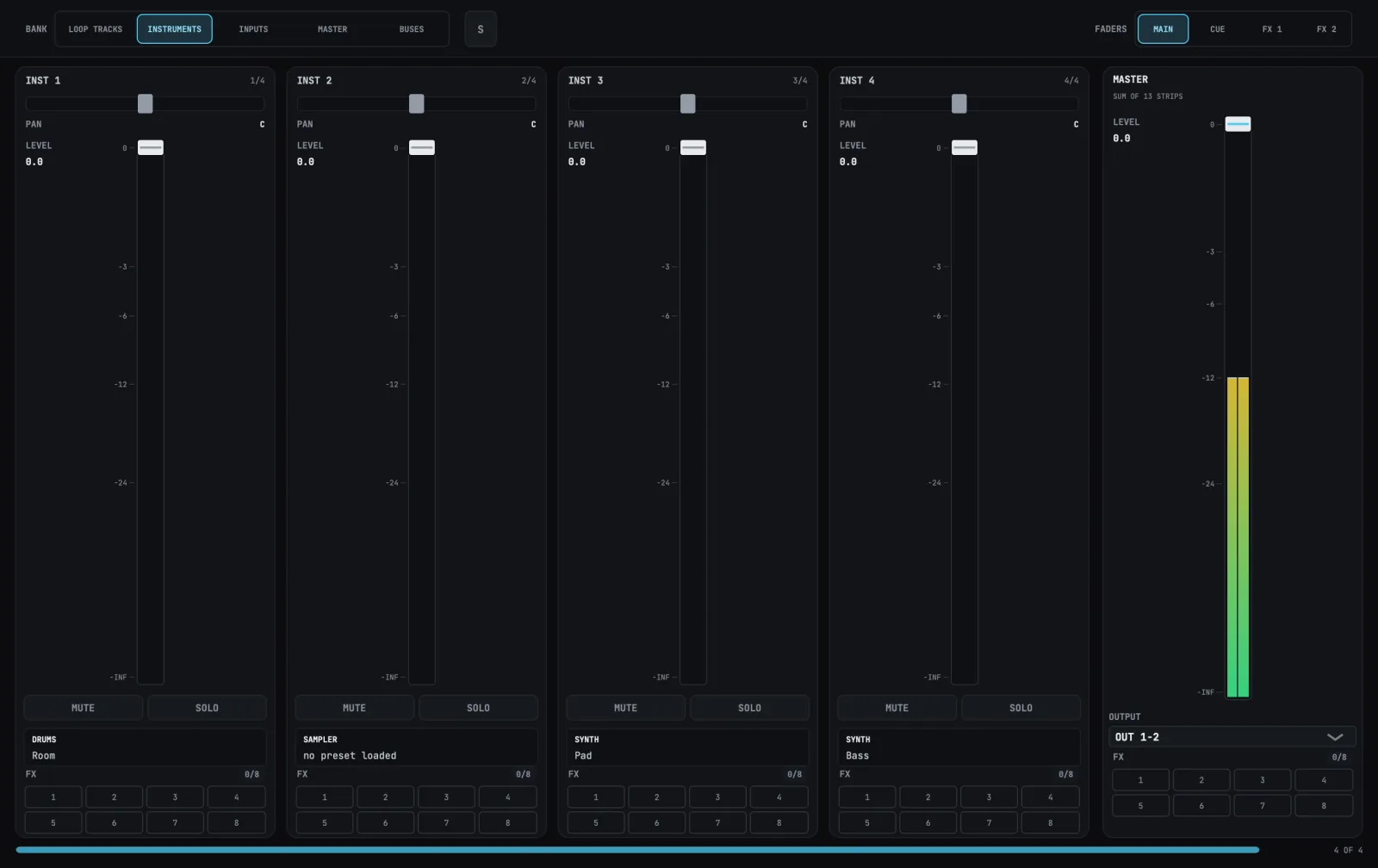Screen dimensions: 1378x868
Task: Select Main faders mode
Action: [x=1163, y=29]
